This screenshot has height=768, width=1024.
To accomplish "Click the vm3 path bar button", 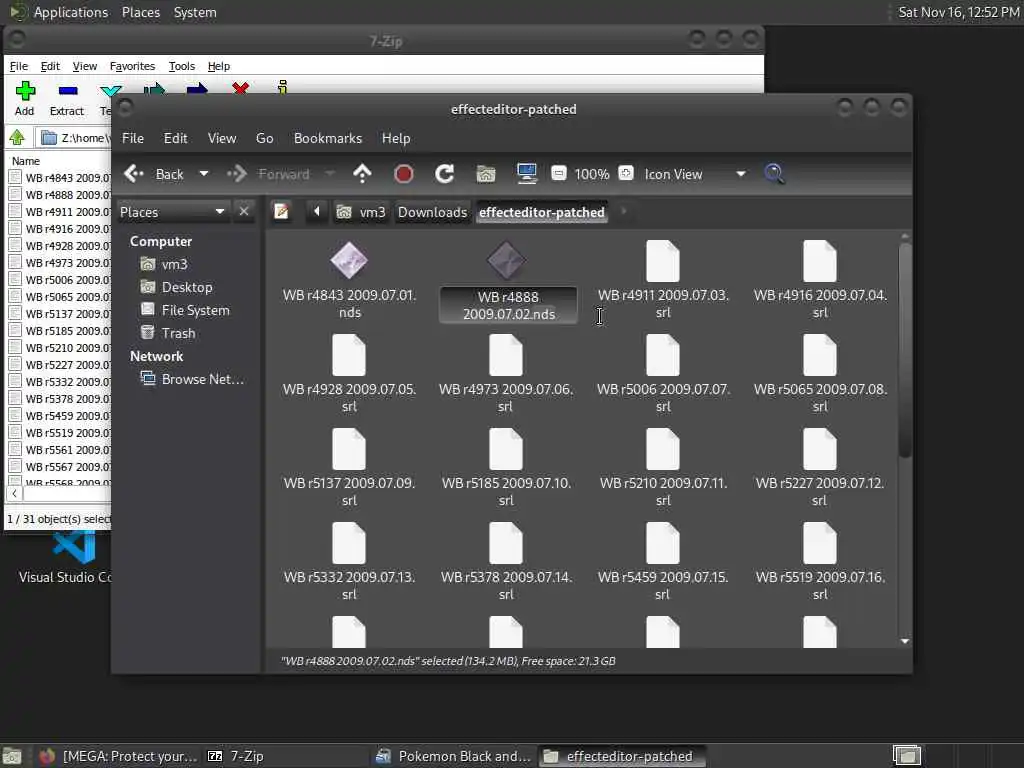I will [361, 212].
